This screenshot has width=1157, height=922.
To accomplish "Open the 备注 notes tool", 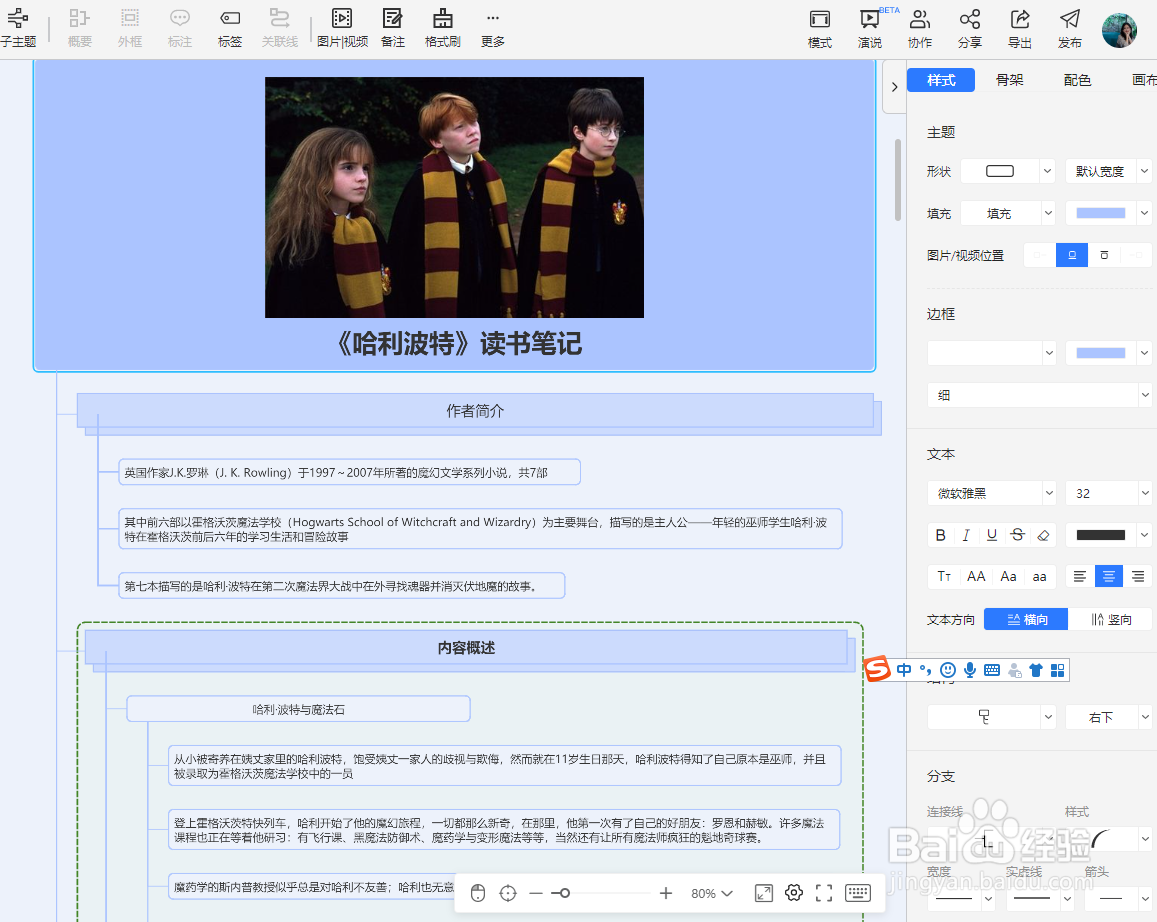I will click(x=393, y=28).
